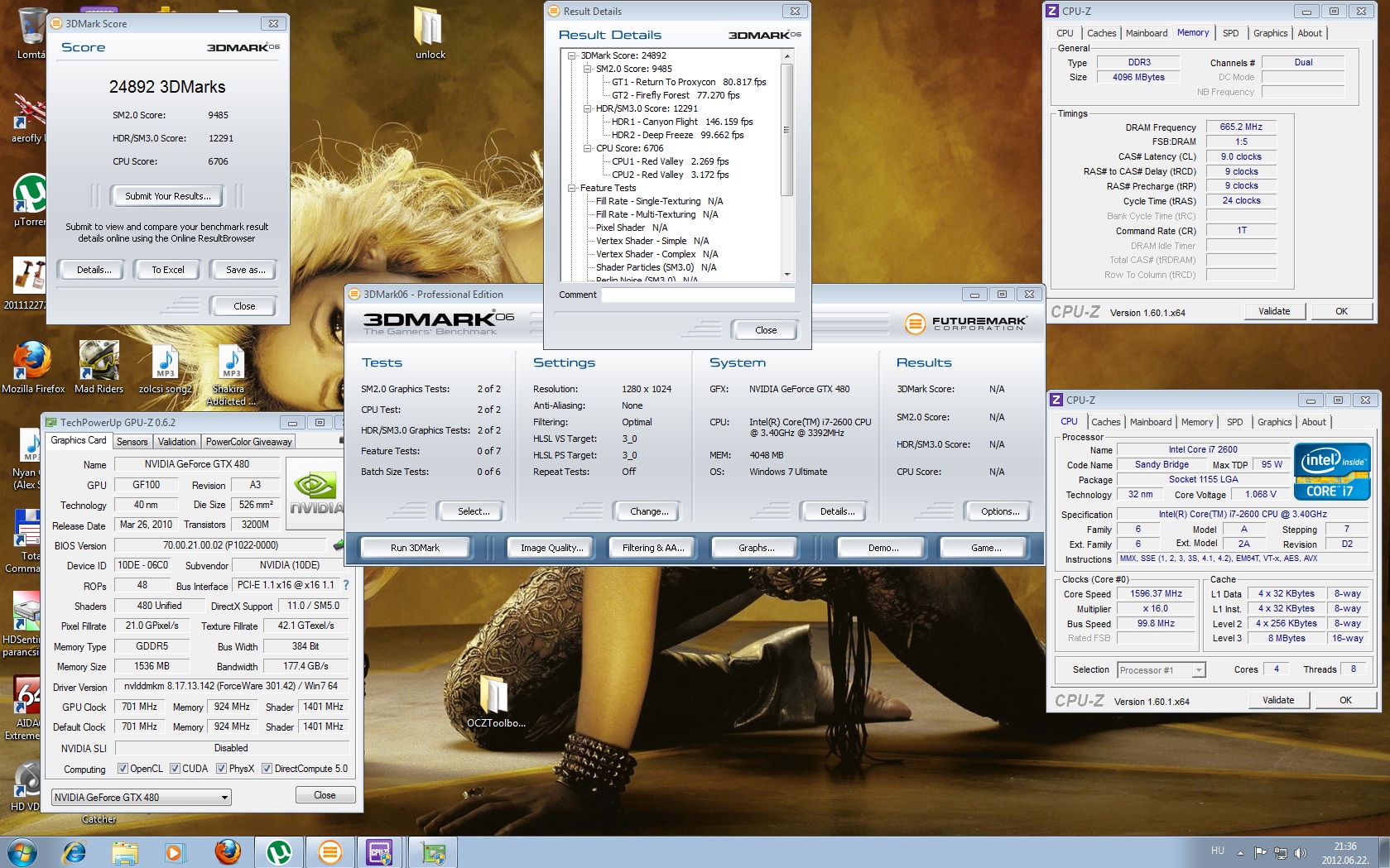The width and height of the screenshot is (1390, 868).
Task: Open Mainboard tab in the CPU-Z memory timings window
Action: point(1147,33)
